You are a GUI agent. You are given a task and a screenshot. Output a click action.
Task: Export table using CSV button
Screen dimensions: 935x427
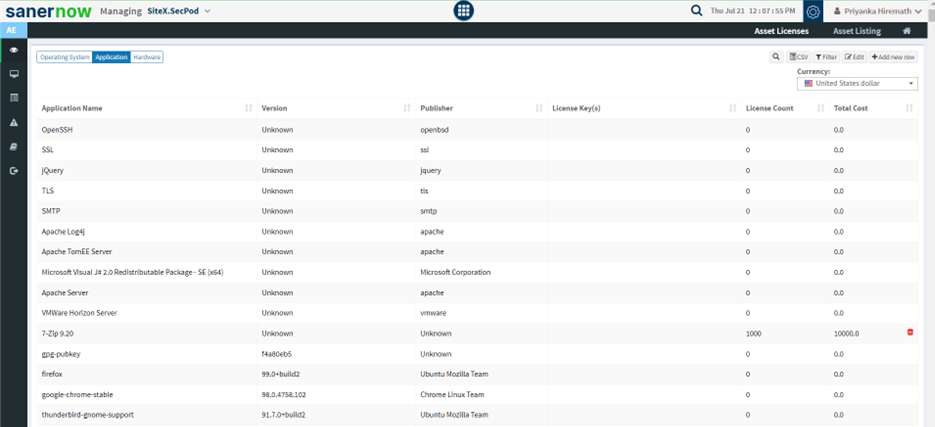tap(798, 57)
